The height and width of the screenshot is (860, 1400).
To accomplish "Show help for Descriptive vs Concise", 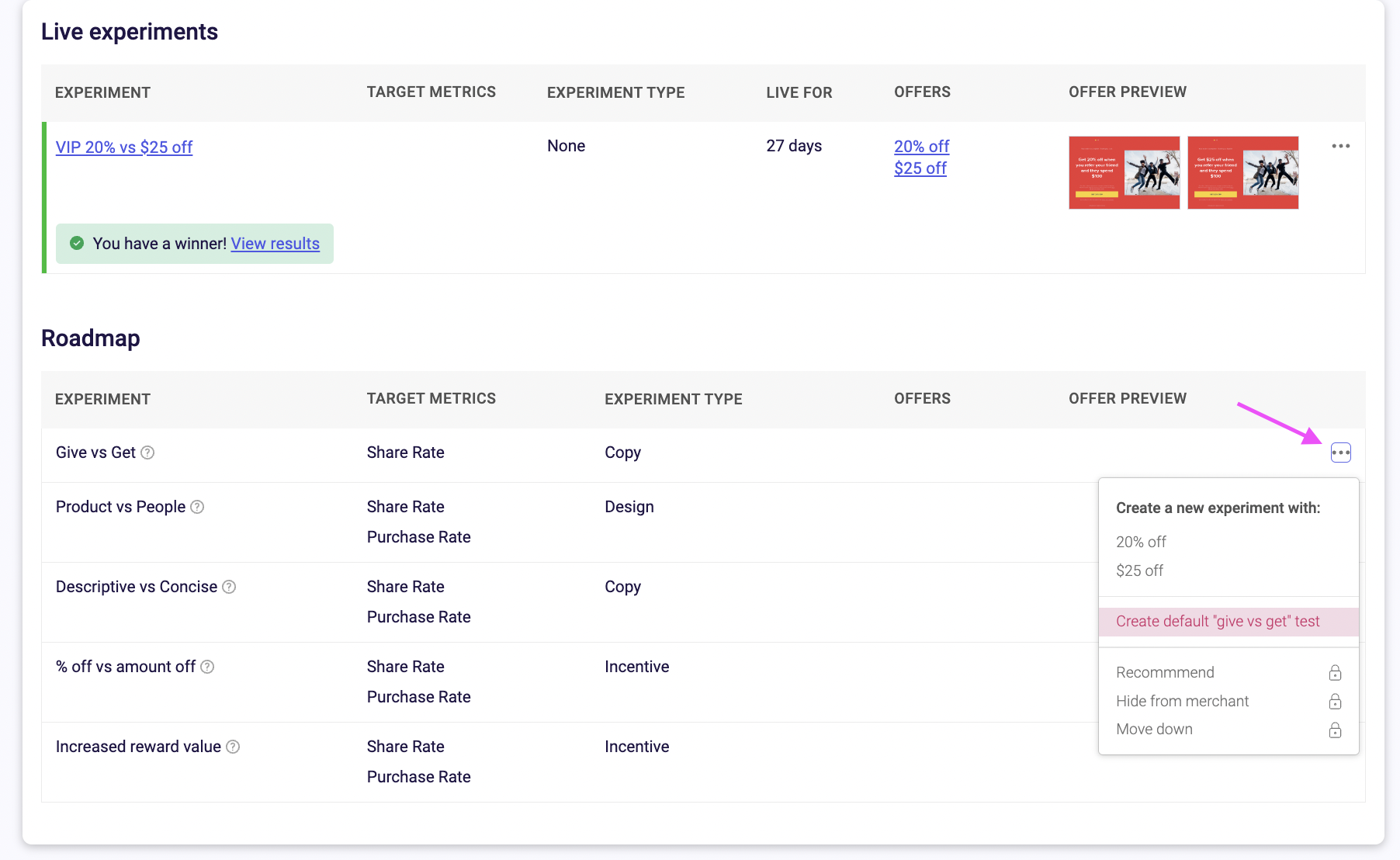I will coord(229,587).
